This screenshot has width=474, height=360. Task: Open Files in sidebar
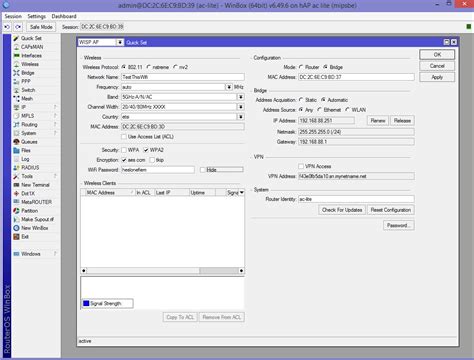(x=26, y=150)
